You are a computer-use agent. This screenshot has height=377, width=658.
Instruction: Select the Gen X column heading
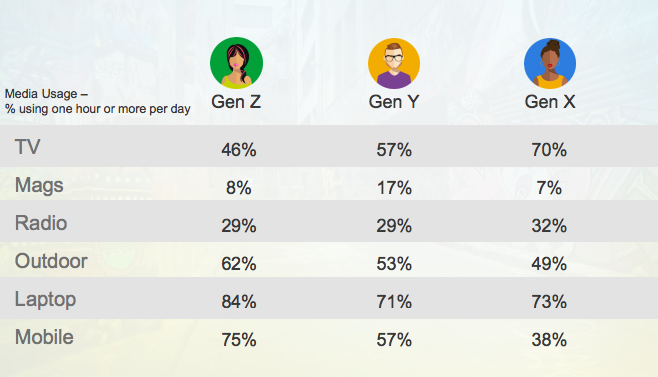tap(550, 102)
